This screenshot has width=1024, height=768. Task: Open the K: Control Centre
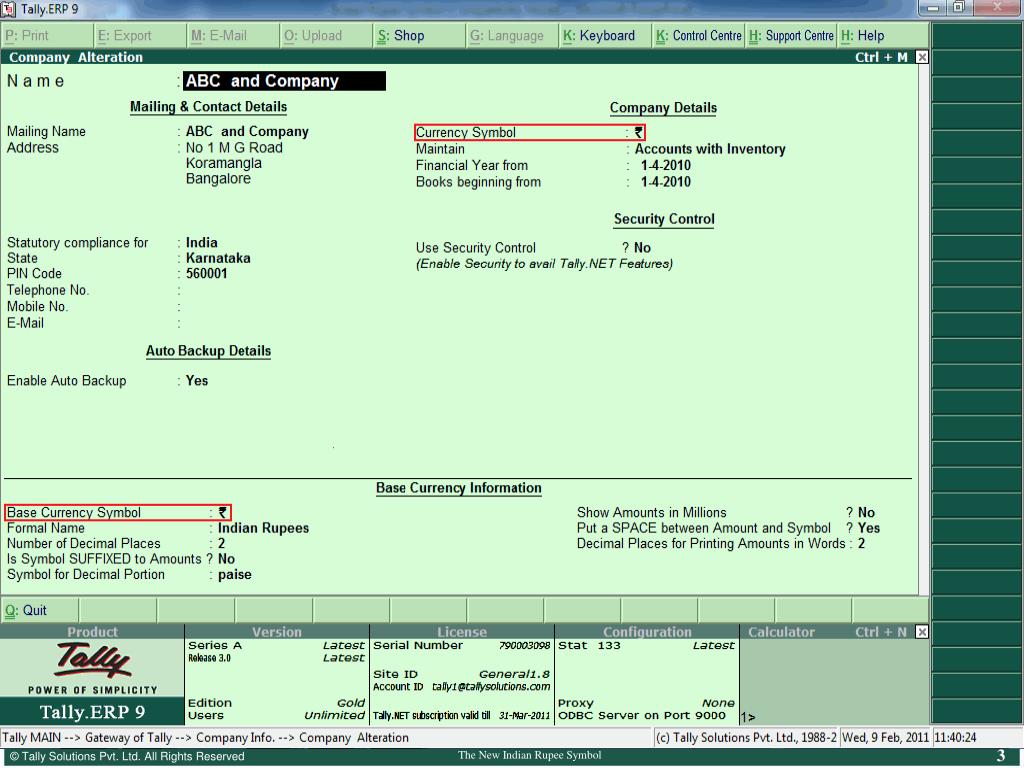(698, 36)
